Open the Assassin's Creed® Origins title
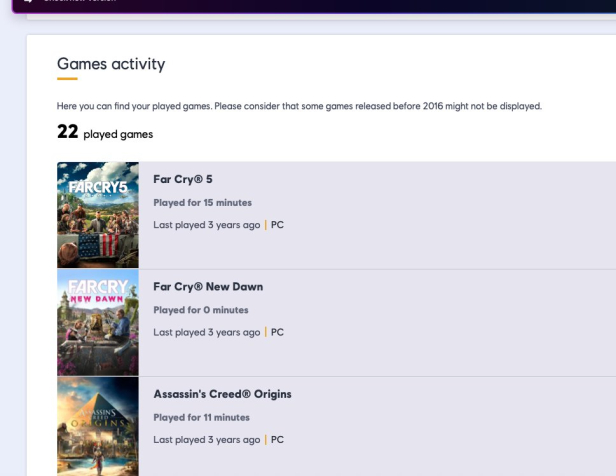 tap(222, 394)
